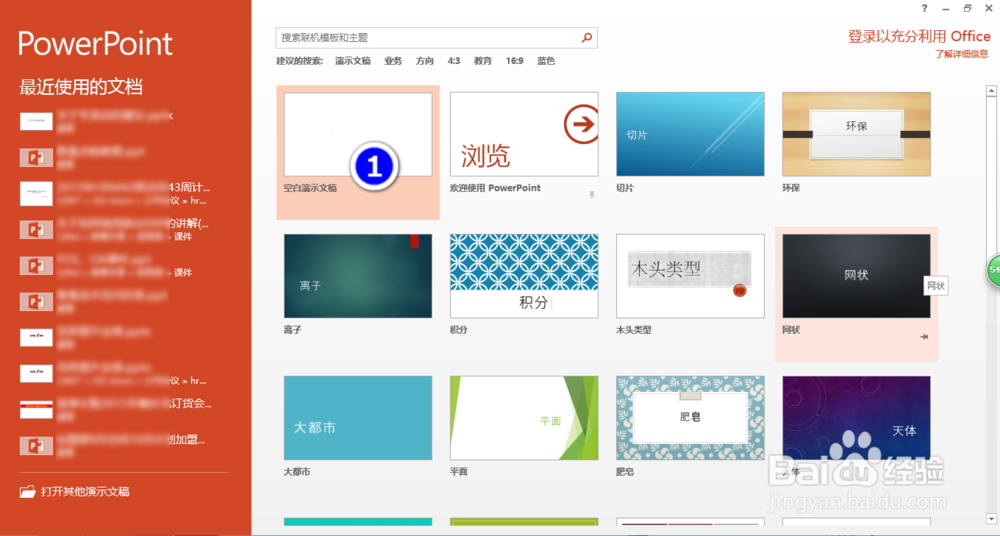Pin the 欢迎使用 PowerPoint template

pos(592,195)
